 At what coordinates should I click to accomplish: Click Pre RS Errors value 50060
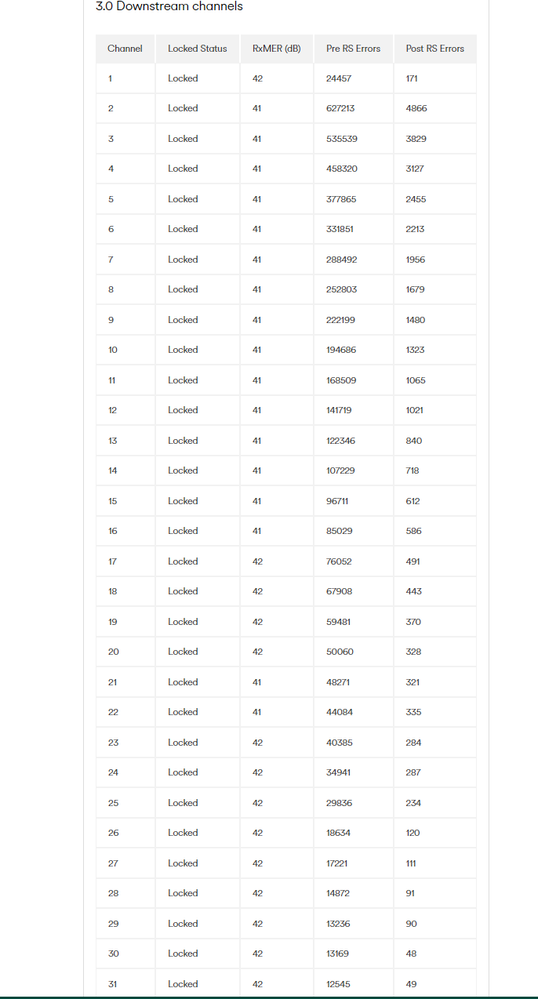pyautogui.click(x=340, y=652)
